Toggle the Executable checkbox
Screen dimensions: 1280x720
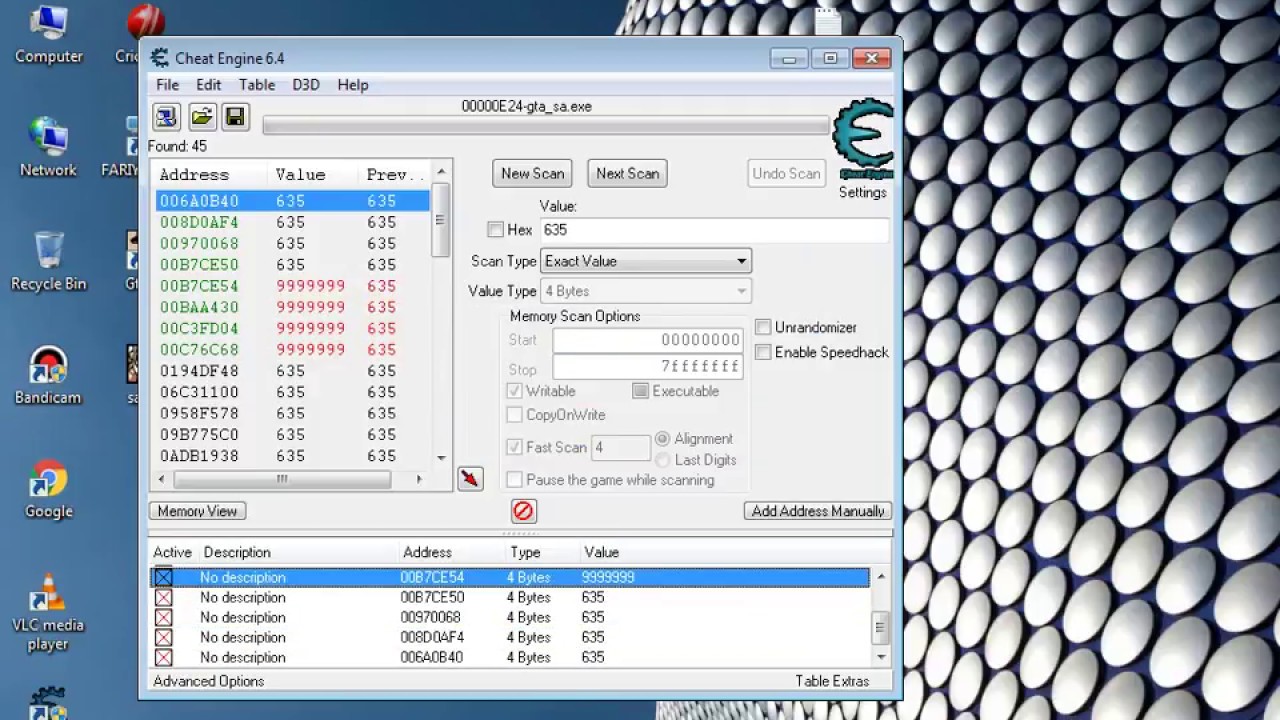click(x=640, y=391)
